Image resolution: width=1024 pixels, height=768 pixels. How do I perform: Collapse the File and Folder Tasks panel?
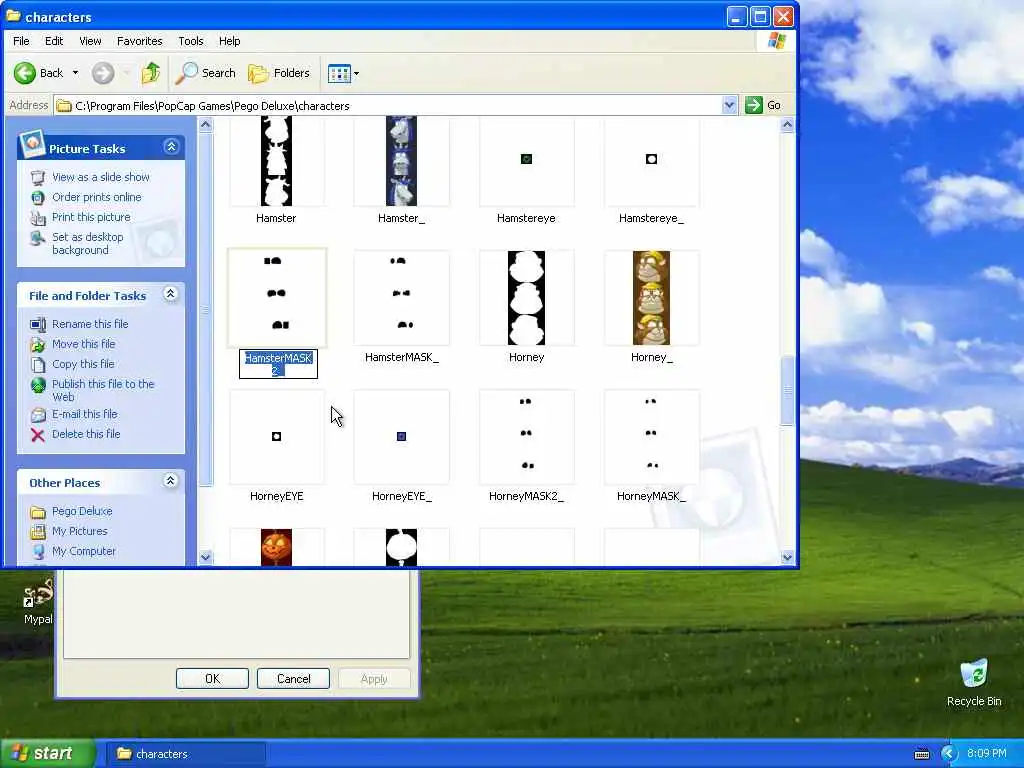tap(170, 294)
